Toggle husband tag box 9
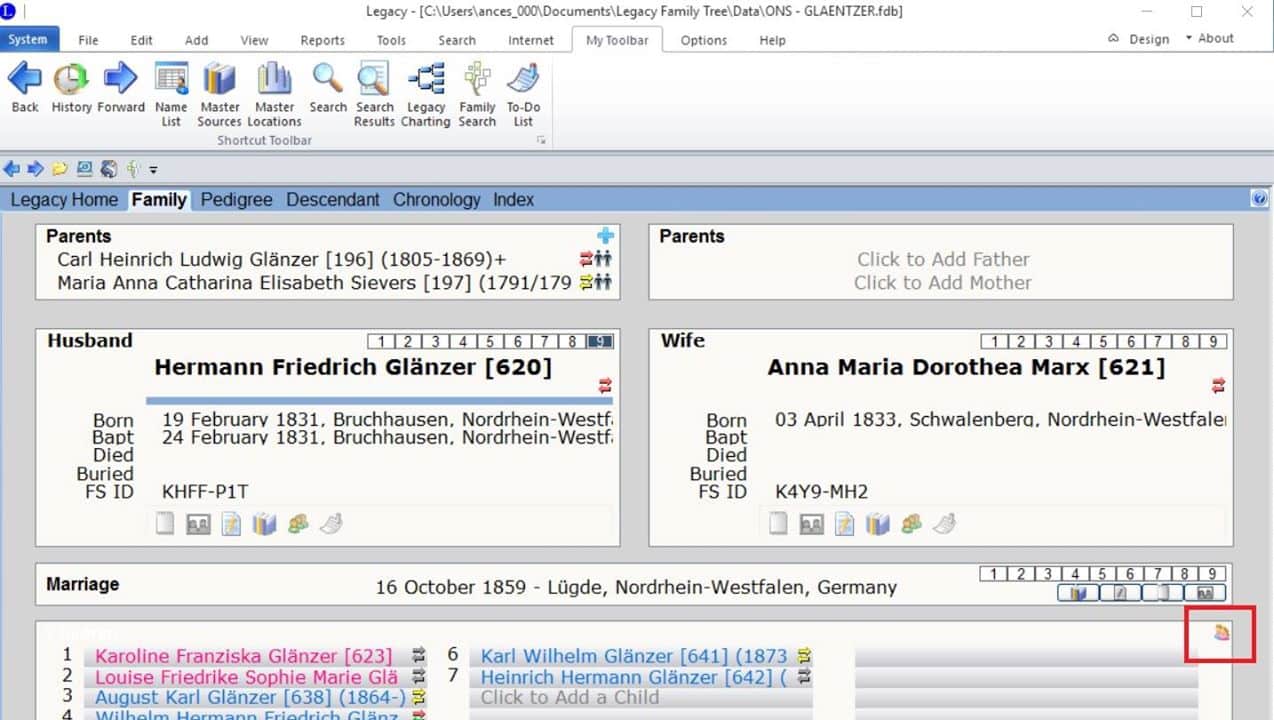1274x720 pixels. 599,341
